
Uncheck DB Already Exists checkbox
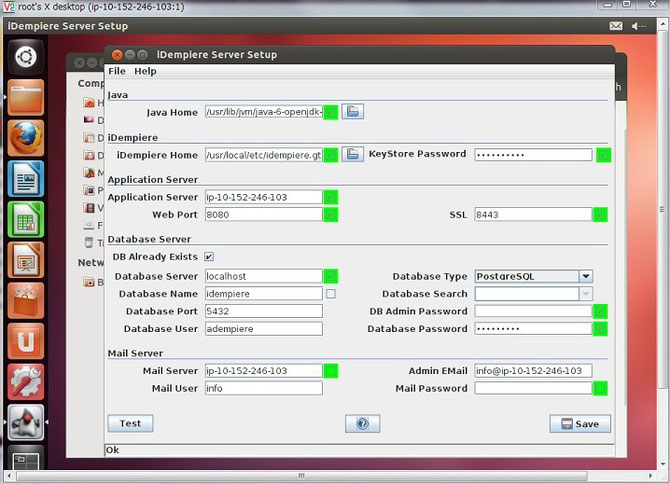click(209, 257)
